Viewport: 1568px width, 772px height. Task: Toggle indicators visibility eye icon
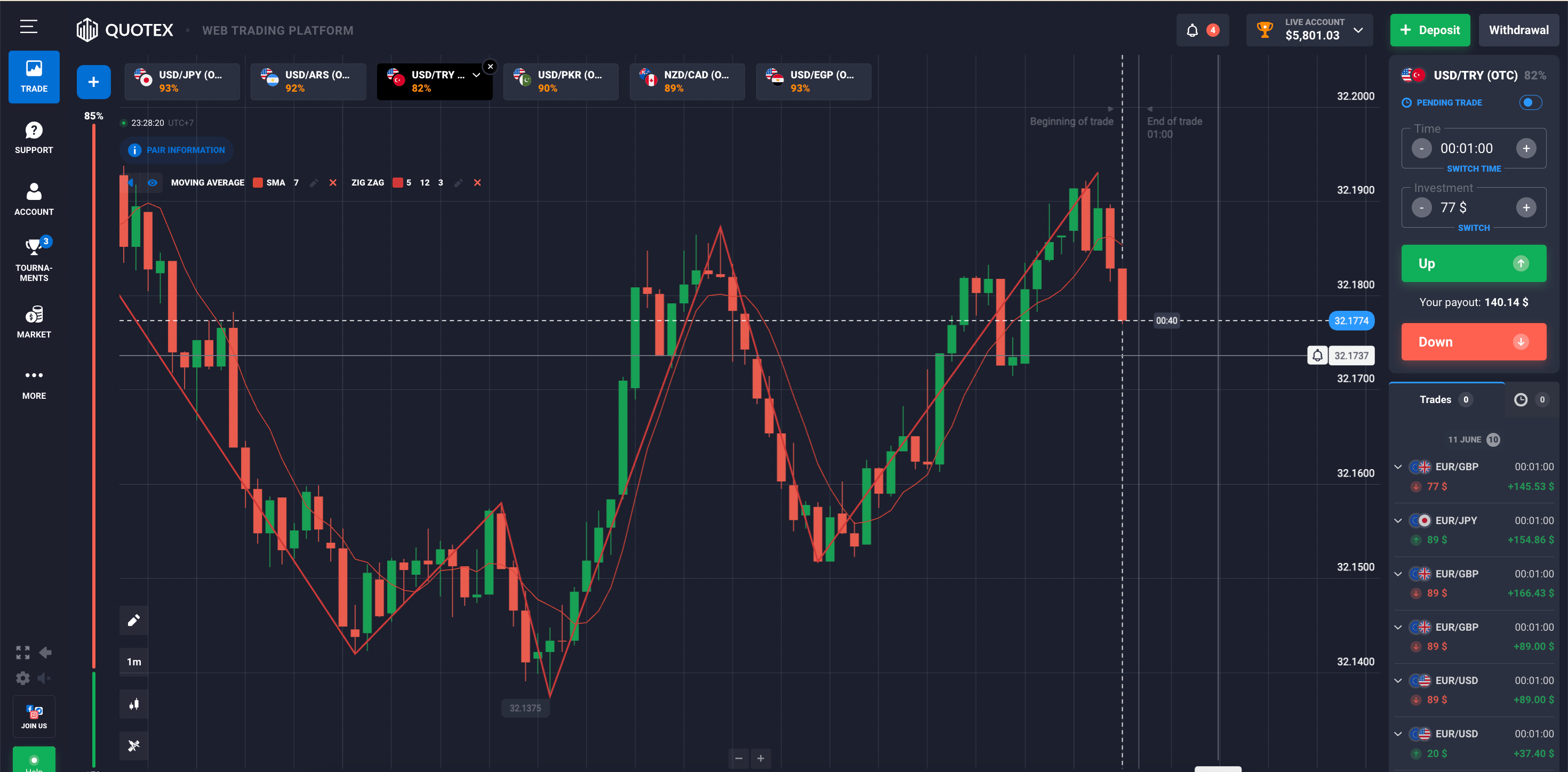click(152, 182)
